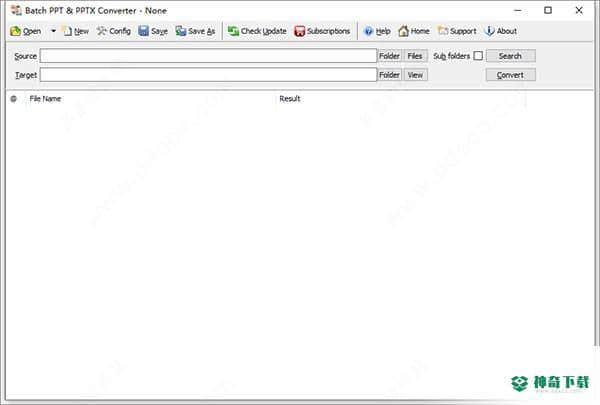Viewport: 600px width, 405px height.
Task: Focus the Target path input field
Action: [209, 75]
